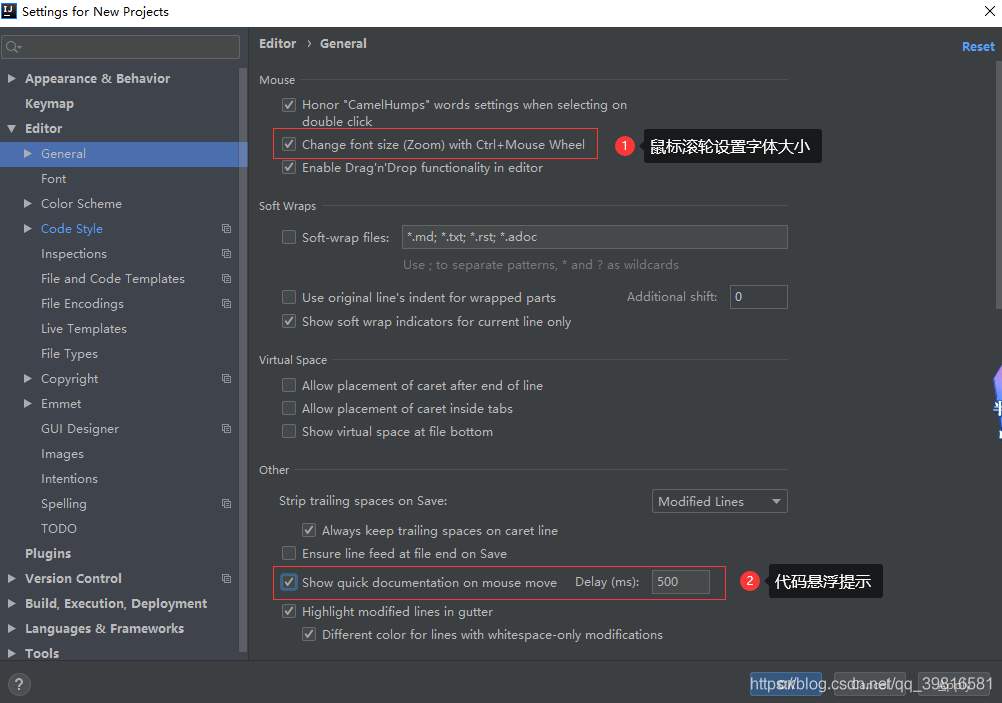Viewport: 1002px width, 703px height.
Task: Click project-level icon beside Copyright
Action: coord(226,378)
